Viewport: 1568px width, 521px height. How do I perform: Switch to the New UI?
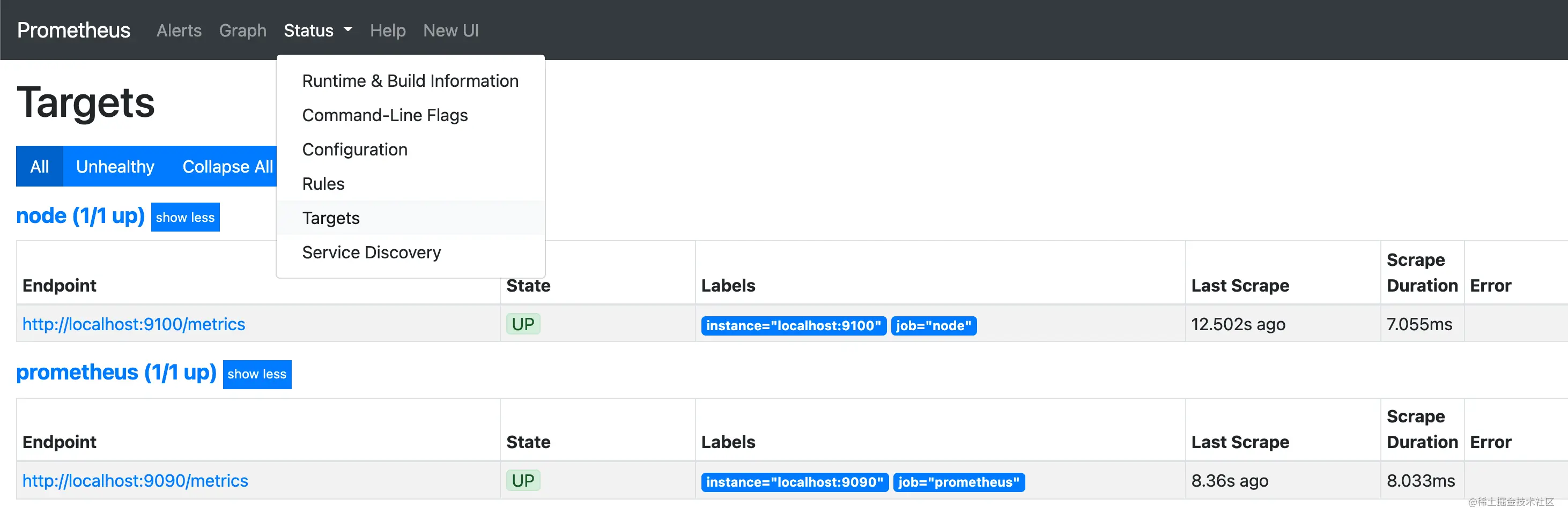451,31
